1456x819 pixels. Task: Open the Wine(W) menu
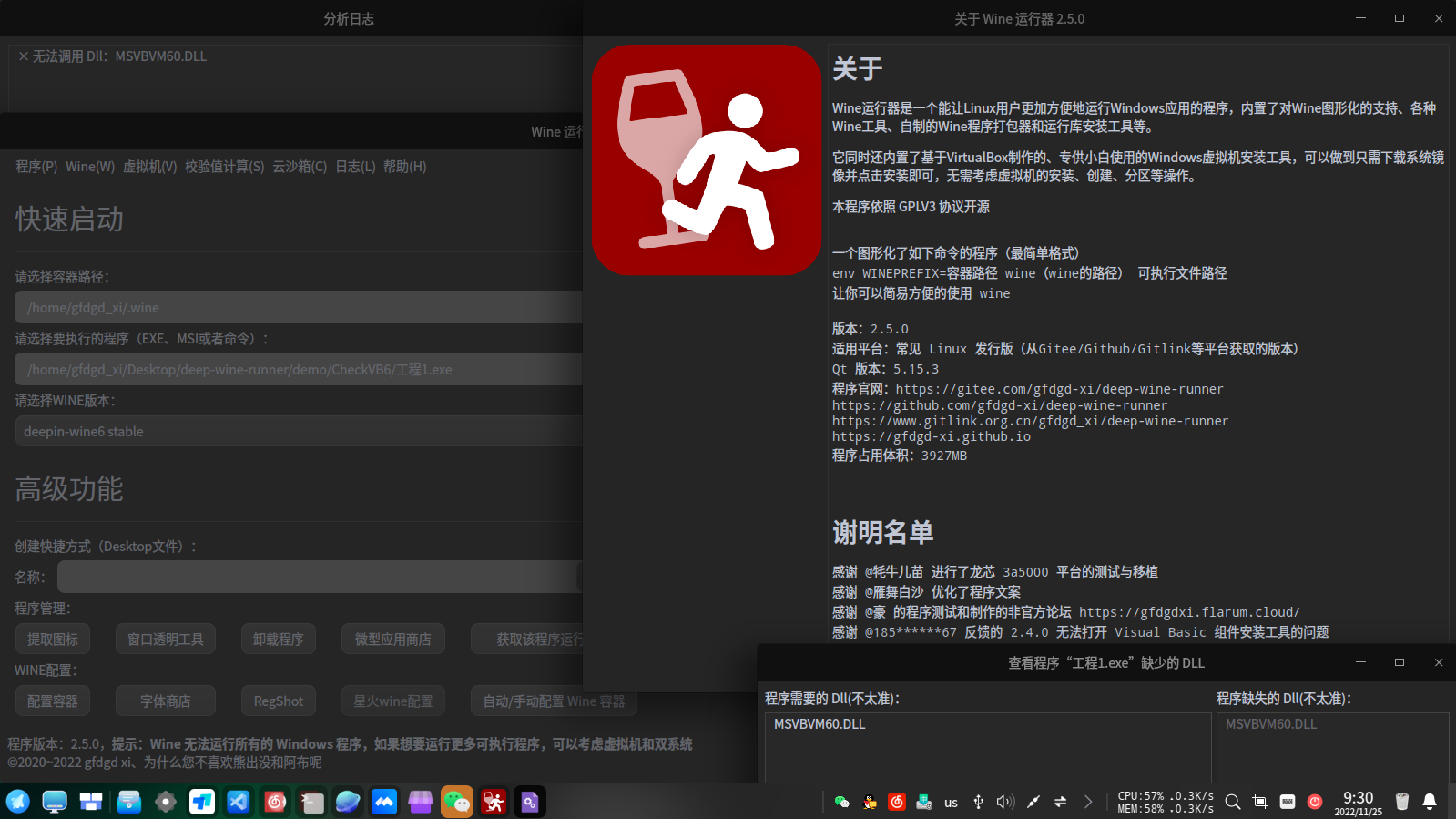coord(90,167)
